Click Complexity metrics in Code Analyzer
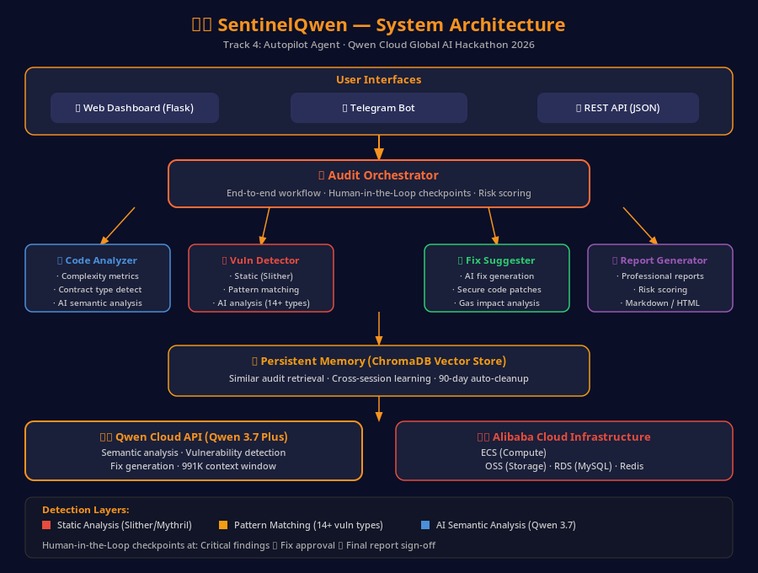758x573 pixels. pos(98,276)
